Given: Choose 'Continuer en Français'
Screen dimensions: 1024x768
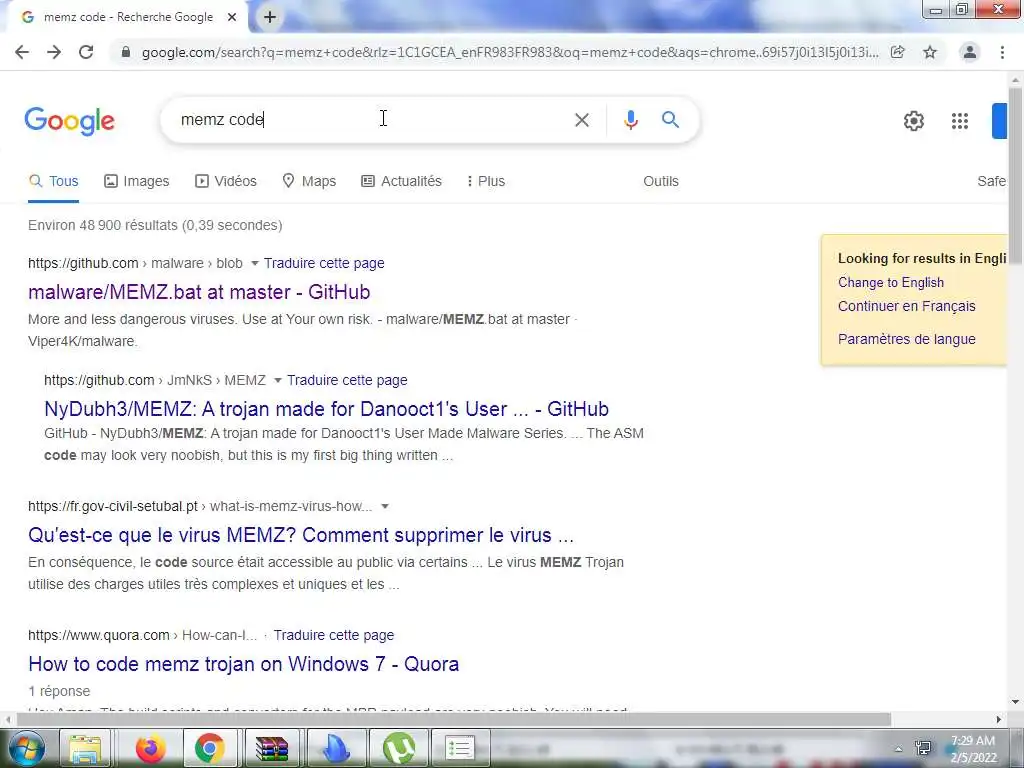Looking at the screenshot, I should pyautogui.click(x=906, y=306).
